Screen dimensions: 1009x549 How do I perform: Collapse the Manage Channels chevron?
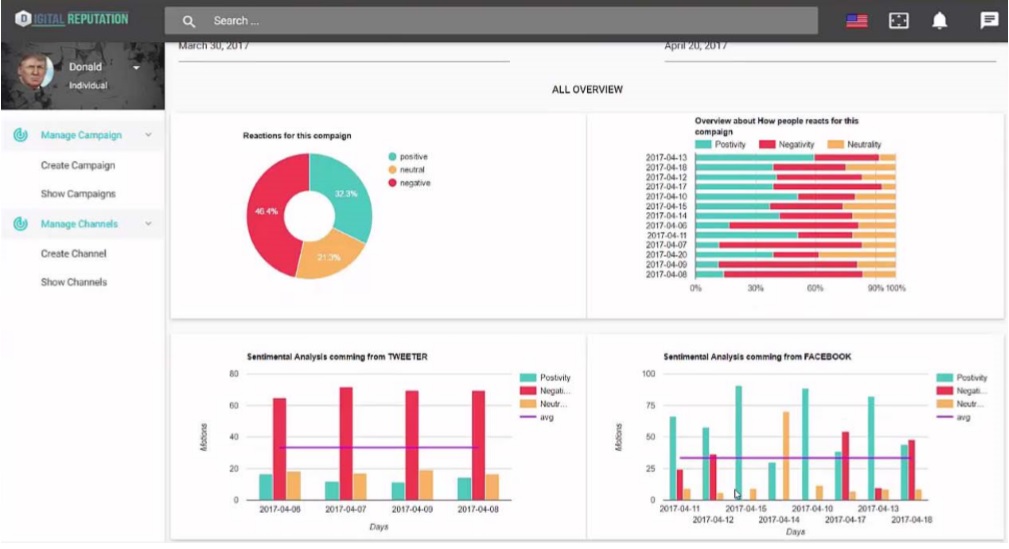(148, 224)
